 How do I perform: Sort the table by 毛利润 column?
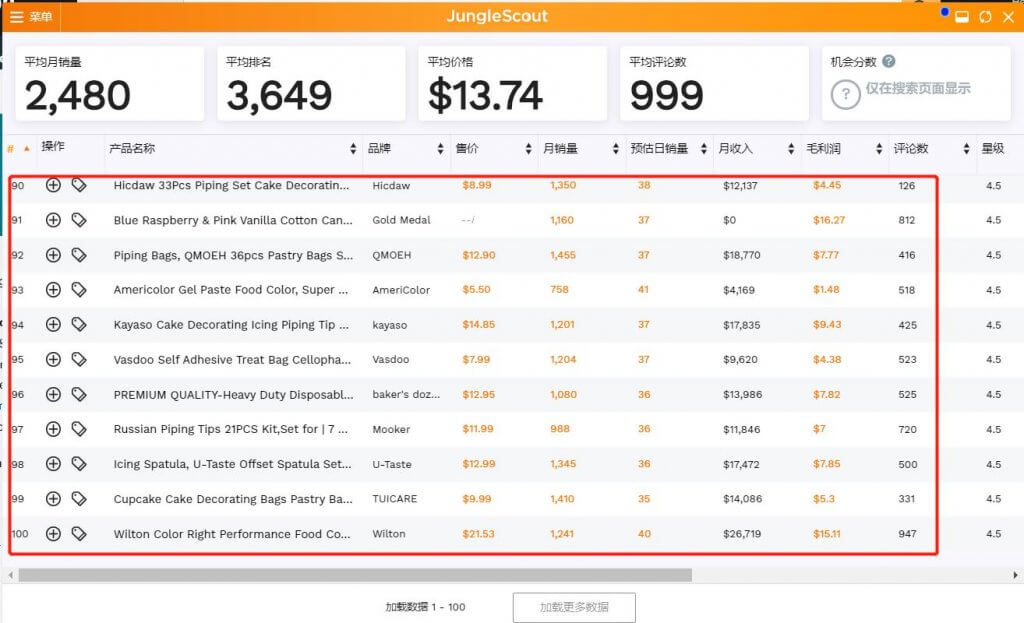[879, 149]
